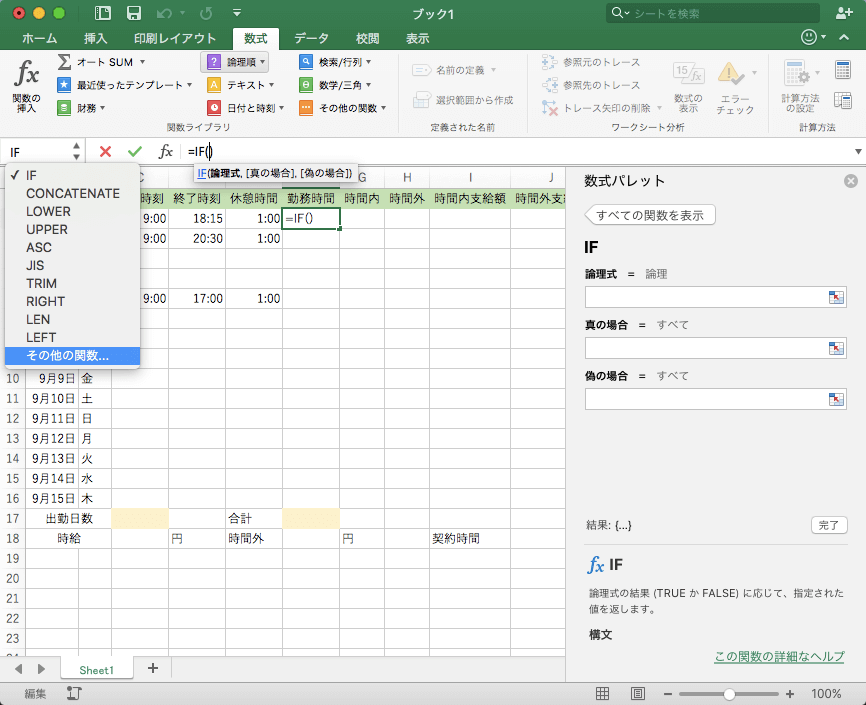The image size is (866, 705).
Task: Open the 表示 tab
Action: tap(418, 38)
